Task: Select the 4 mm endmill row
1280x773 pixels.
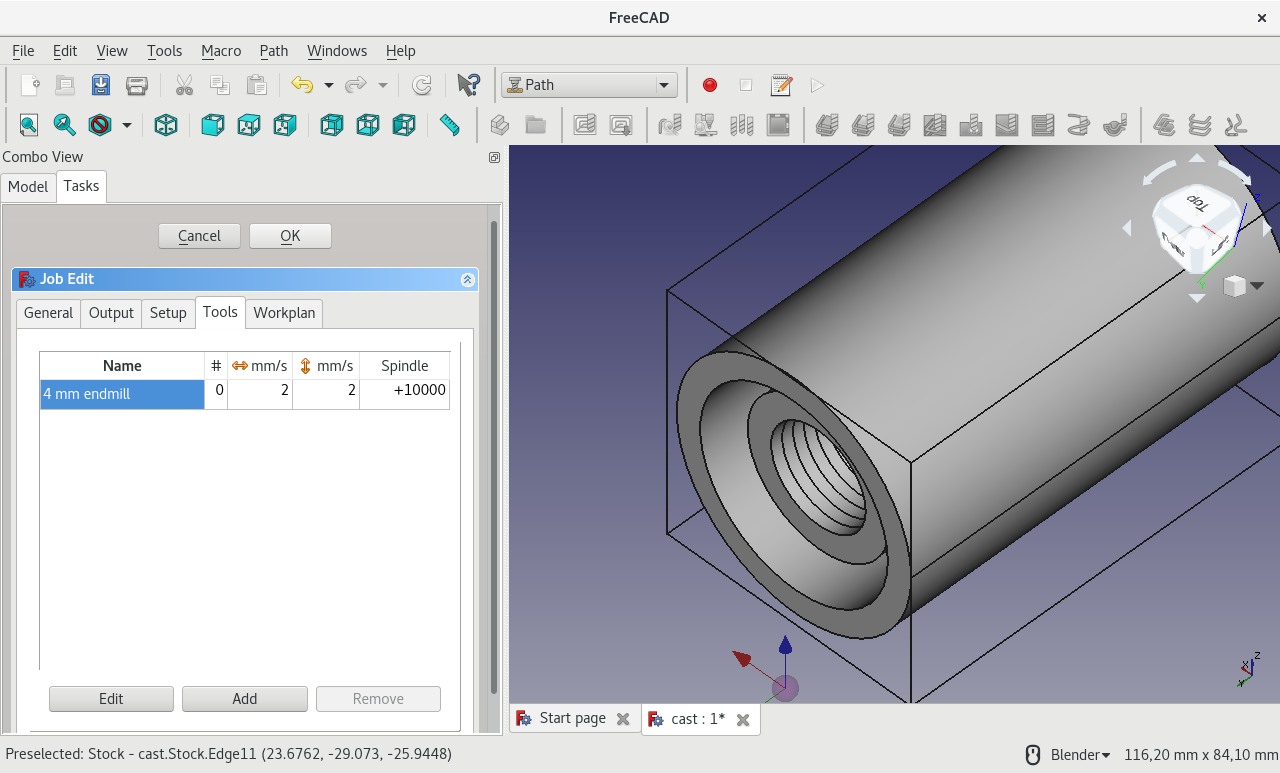Action: coord(122,394)
